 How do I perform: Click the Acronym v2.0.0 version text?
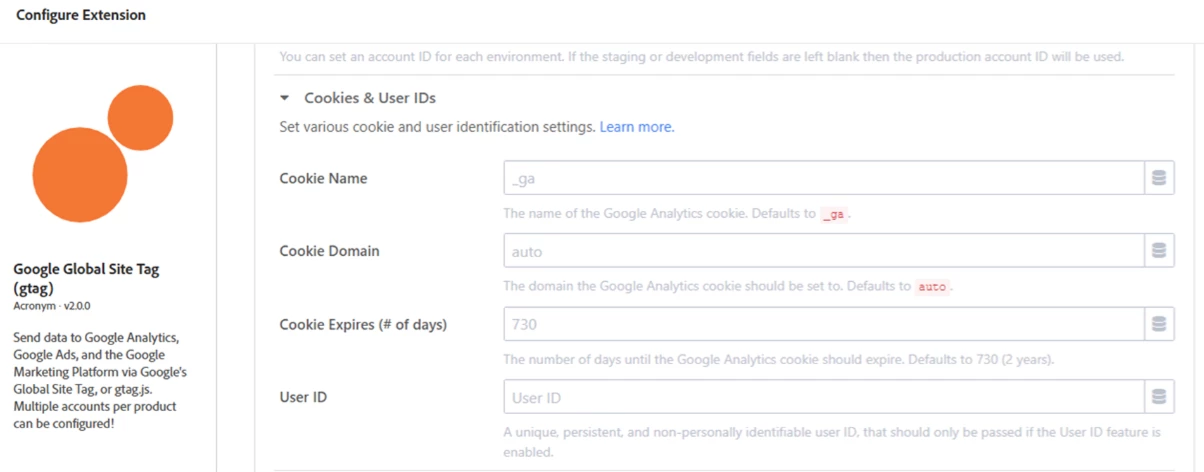(52, 305)
